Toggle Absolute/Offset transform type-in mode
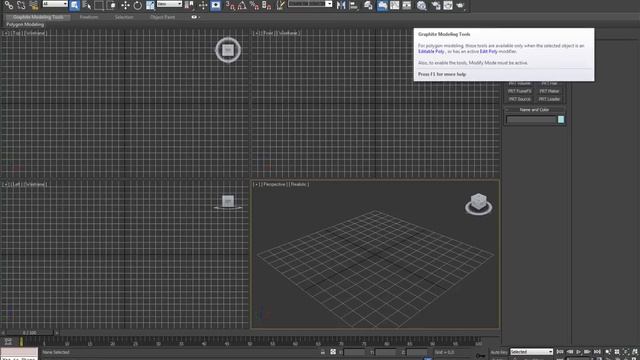The width and height of the screenshot is (640, 360). point(333,352)
